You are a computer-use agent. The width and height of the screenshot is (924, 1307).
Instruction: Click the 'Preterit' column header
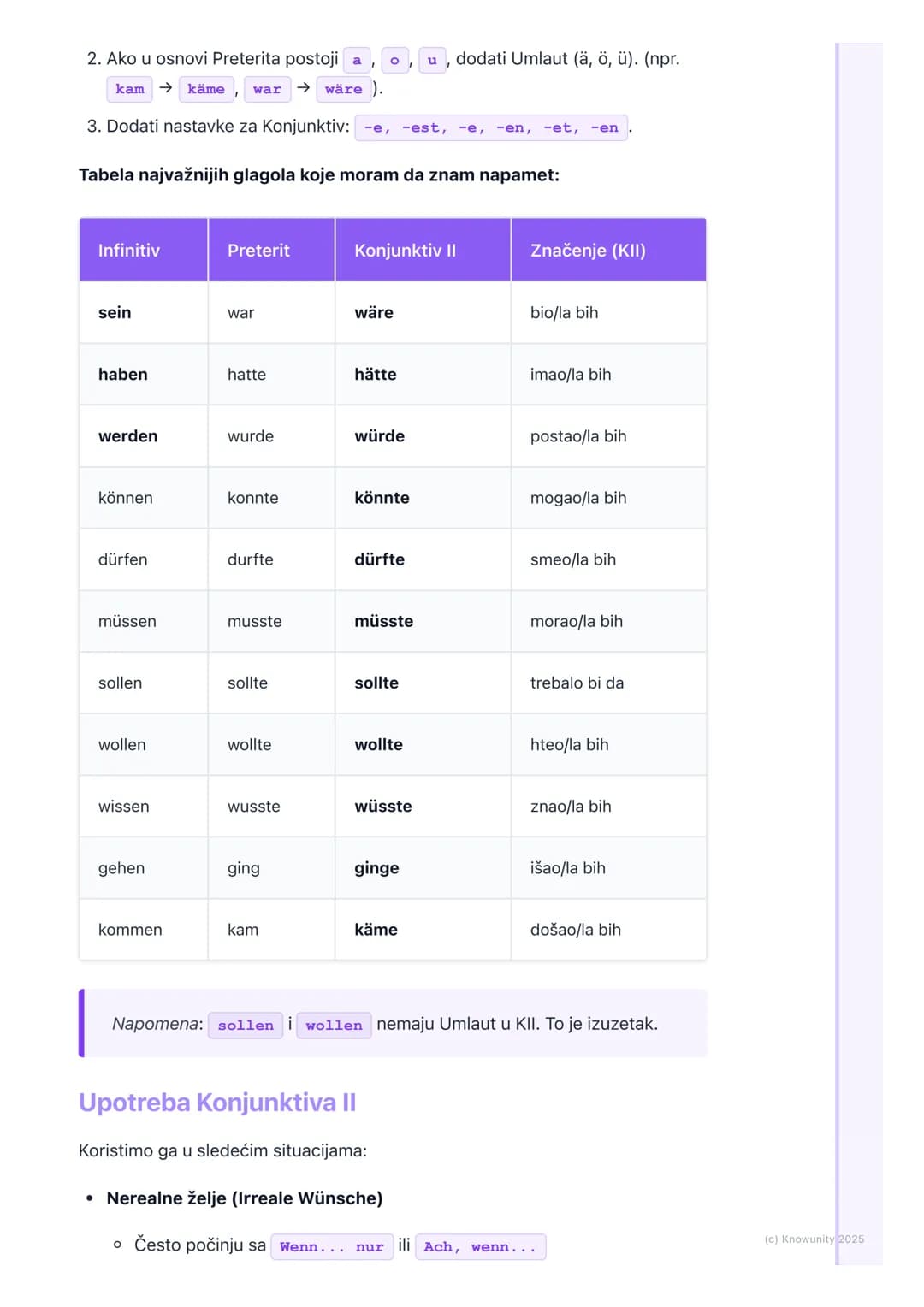pyautogui.click(x=271, y=250)
